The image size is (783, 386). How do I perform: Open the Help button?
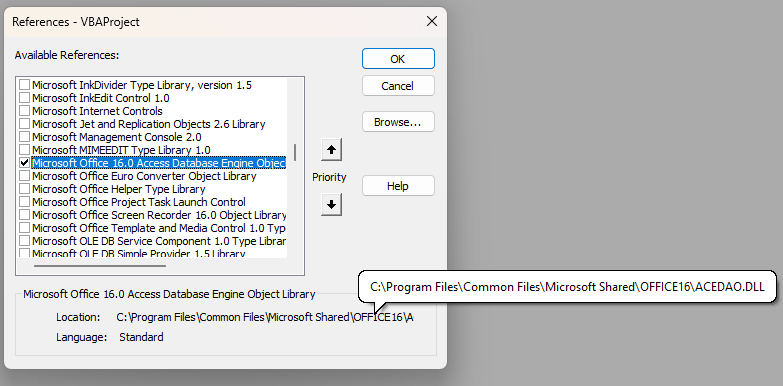pos(398,186)
